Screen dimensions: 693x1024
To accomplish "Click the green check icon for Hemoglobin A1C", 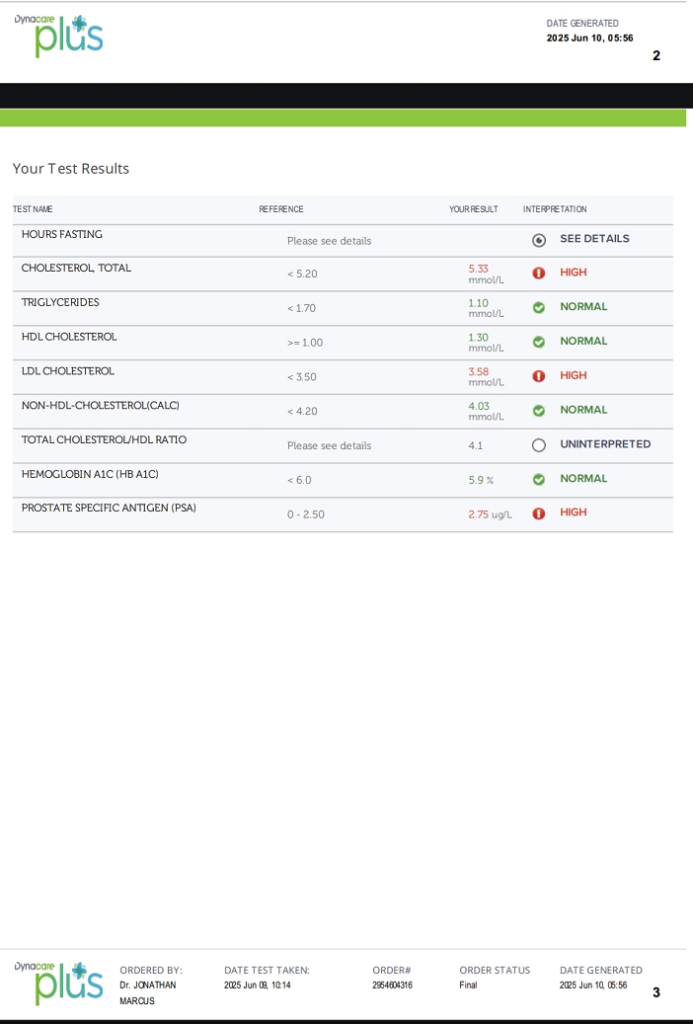I will 539,479.
